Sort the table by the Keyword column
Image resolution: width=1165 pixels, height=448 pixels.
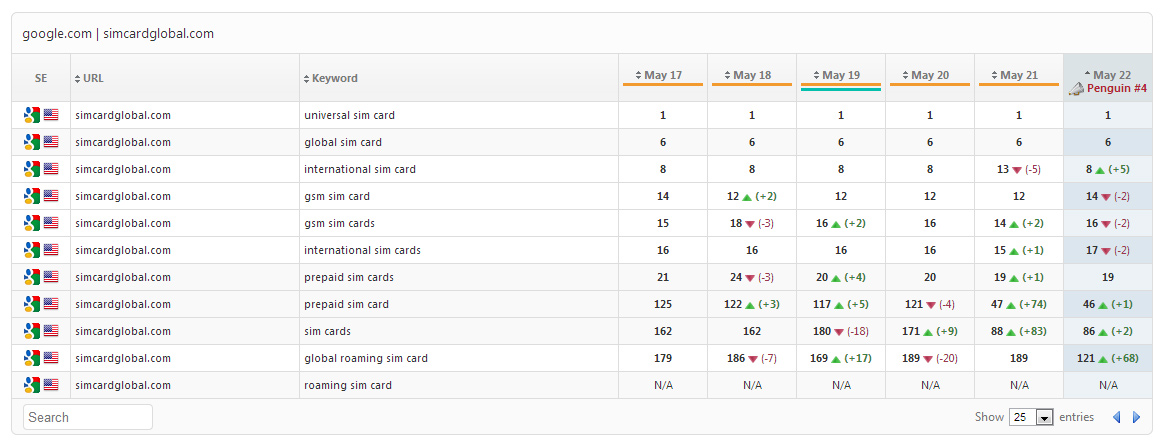331,78
